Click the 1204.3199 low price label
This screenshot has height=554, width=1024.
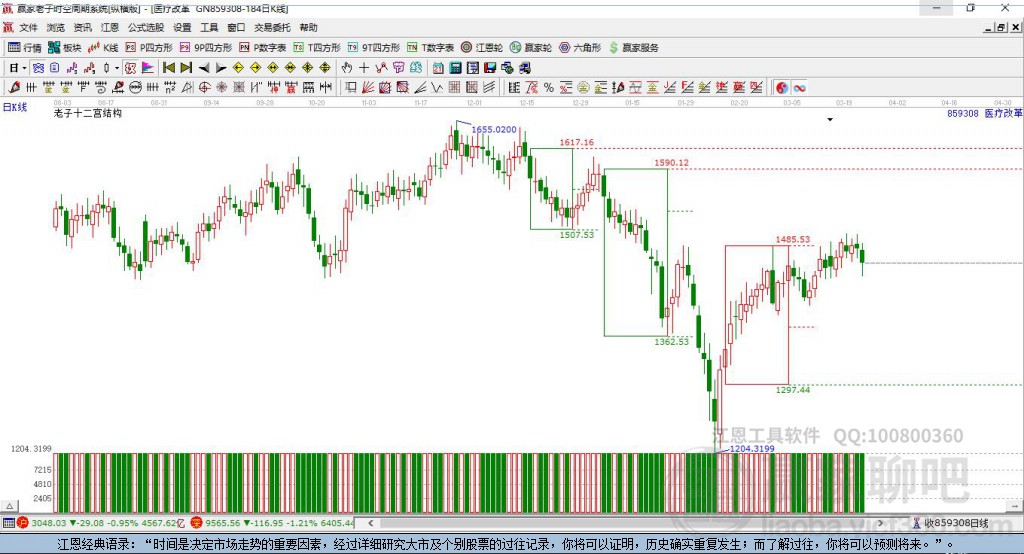coord(752,449)
